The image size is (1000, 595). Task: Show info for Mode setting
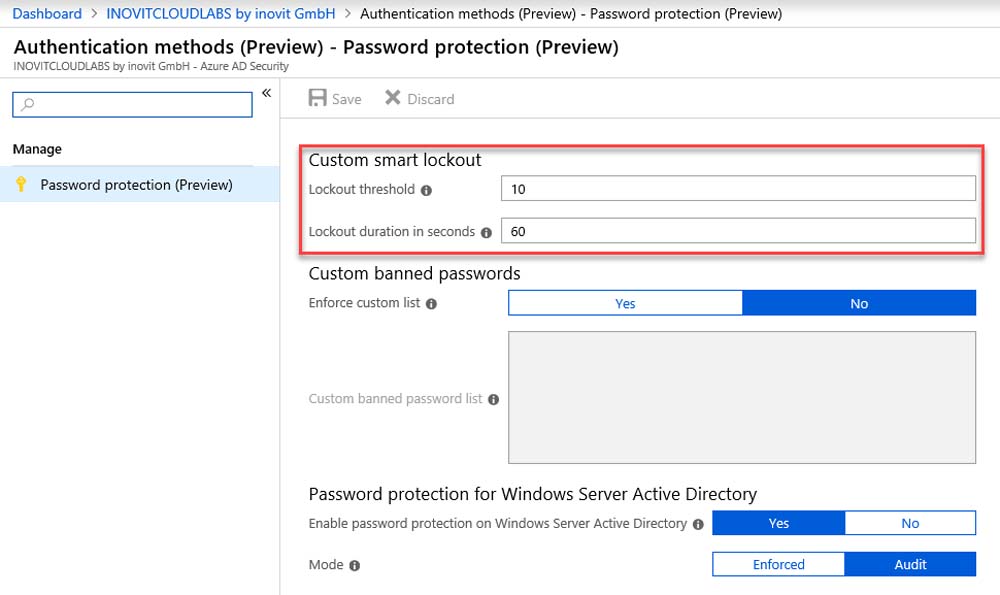pos(355,566)
